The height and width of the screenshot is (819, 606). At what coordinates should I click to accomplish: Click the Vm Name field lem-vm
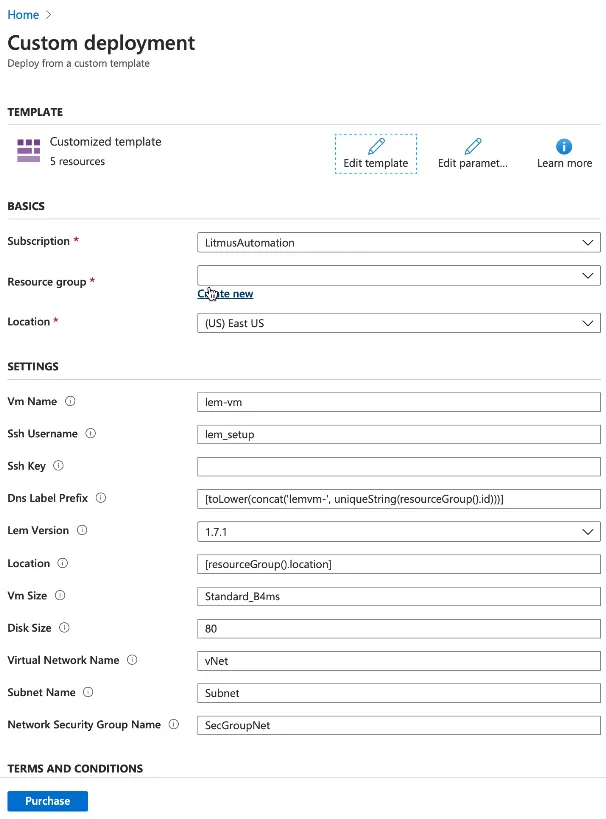399,402
